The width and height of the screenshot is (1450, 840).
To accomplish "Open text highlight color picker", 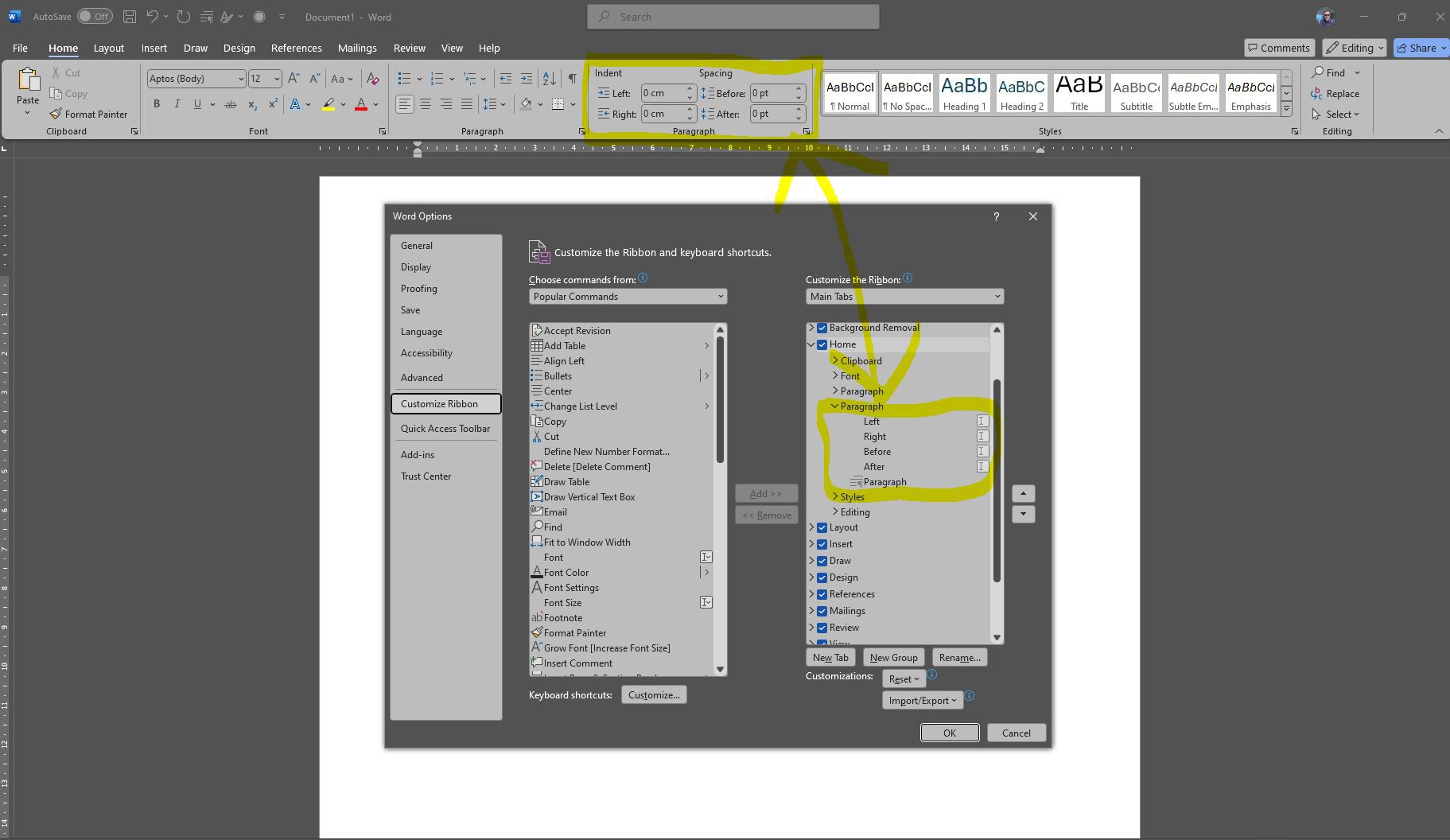I will (344, 104).
